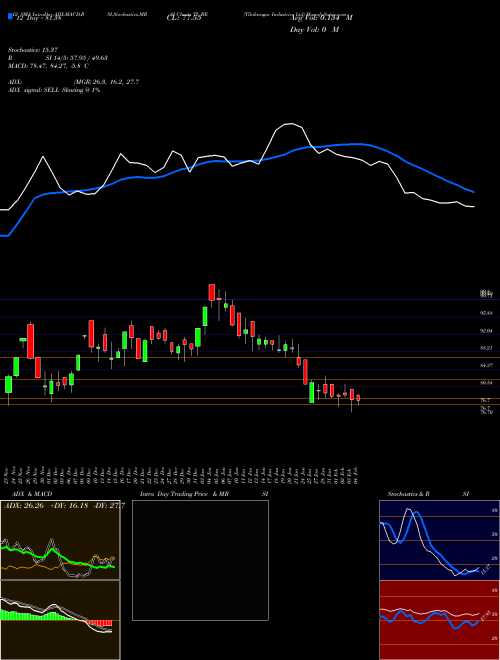Select the 'CL: 77.55' closing price text
This screenshot has height=660, width=500.
pyautogui.click(x=183, y=18)
